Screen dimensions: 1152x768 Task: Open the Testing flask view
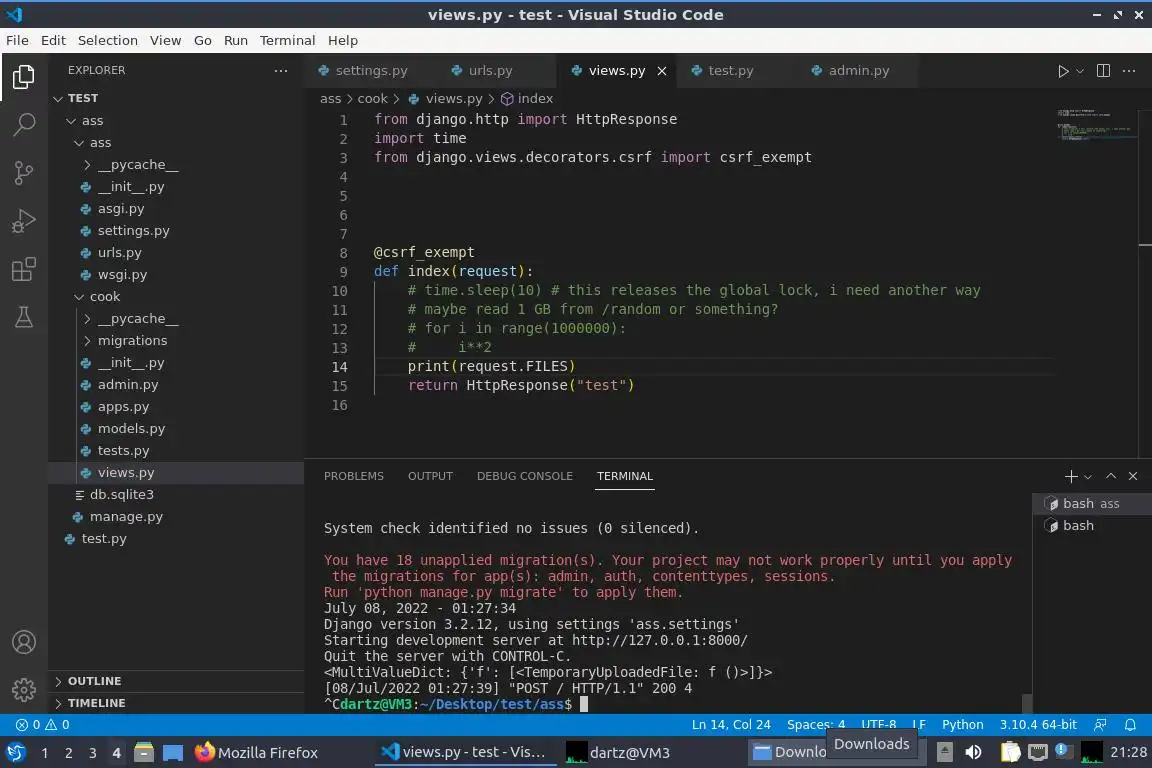(24, 317)
